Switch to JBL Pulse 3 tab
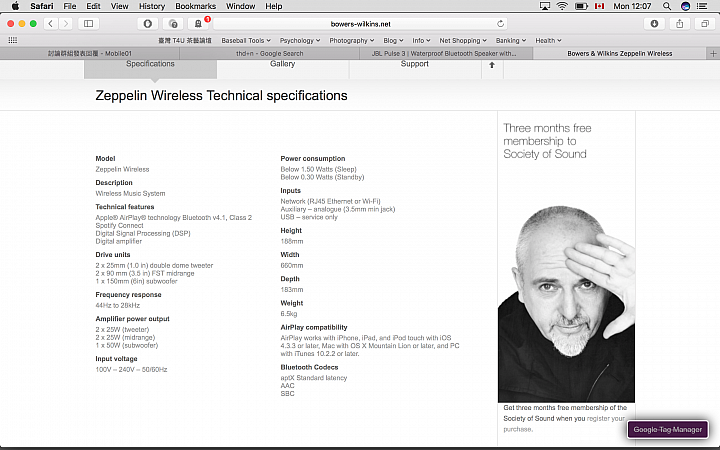The height and width of the screenshot is (450, 720). pos(444,54)
